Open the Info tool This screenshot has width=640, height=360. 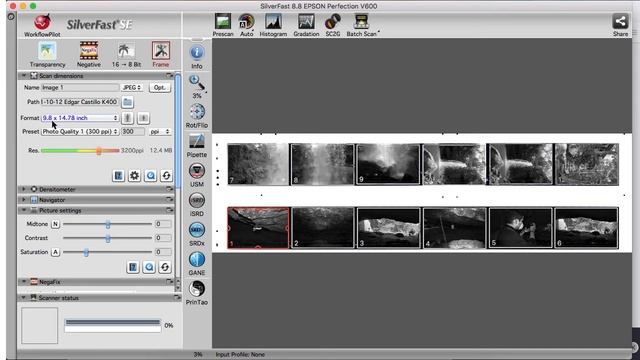click(197, 57)
